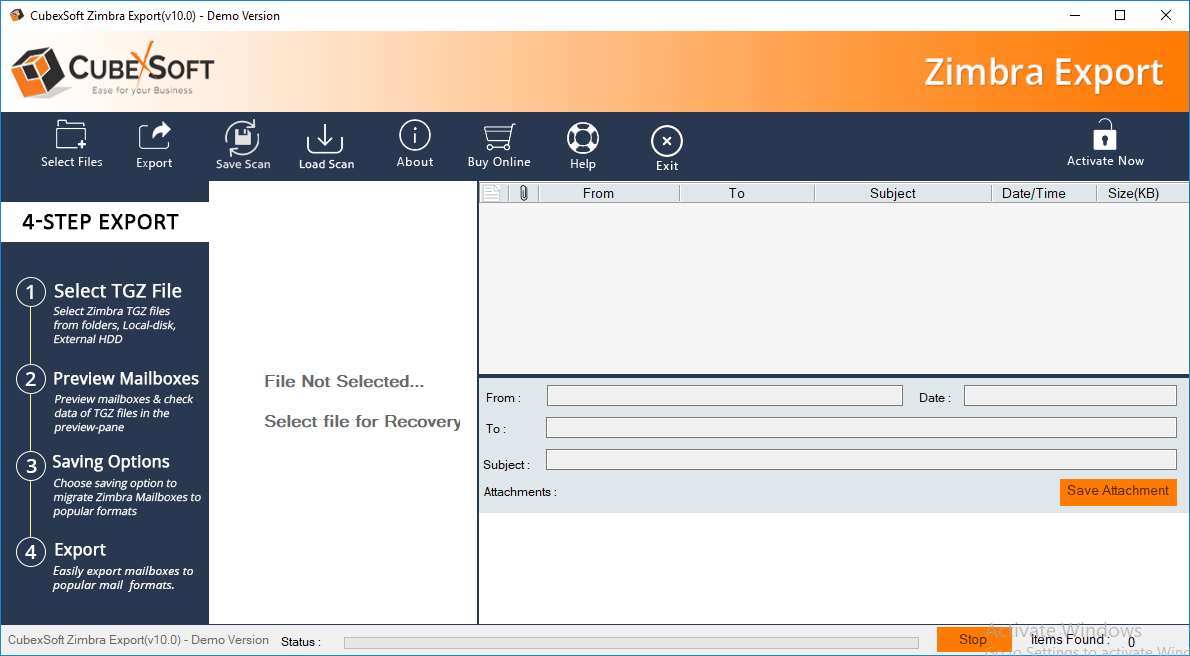This screenshot has width=1190, height=656.
Task: Sort emails by From column header
Action: (x=598, y=193)
